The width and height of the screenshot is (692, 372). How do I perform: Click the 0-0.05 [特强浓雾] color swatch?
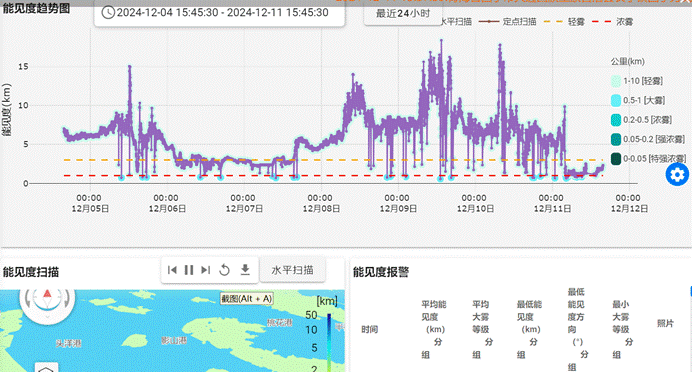click(616, 158)
